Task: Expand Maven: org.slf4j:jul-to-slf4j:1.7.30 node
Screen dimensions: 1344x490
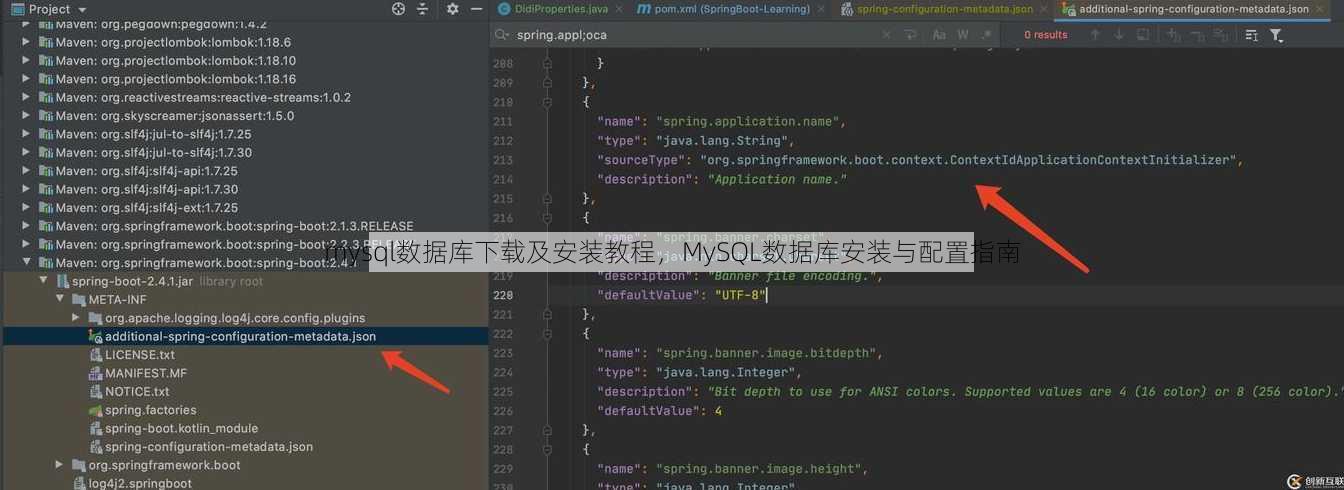Action: point(27,153)
